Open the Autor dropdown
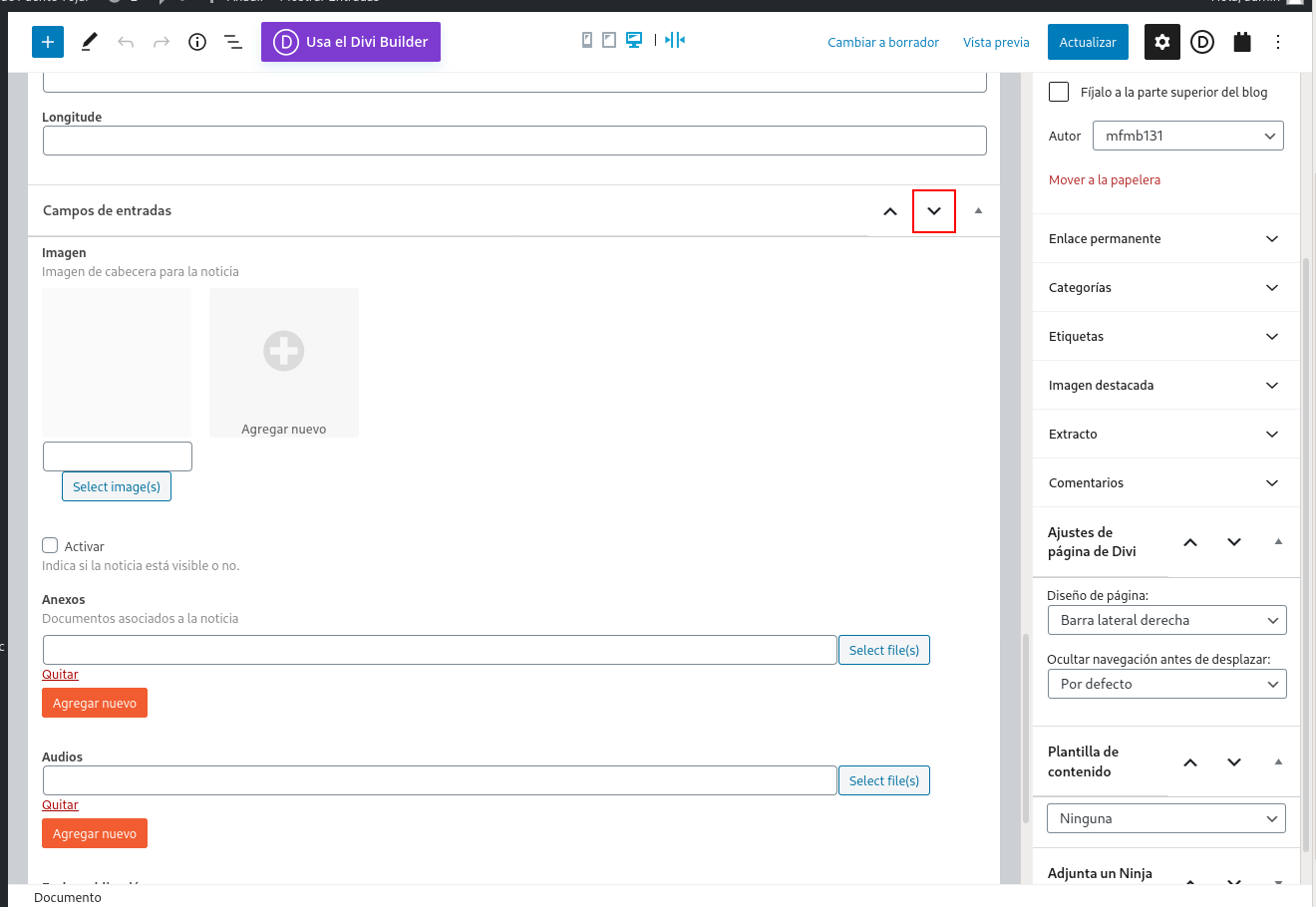Viewport: 1316px width, 907px height. coord(1187,136)
